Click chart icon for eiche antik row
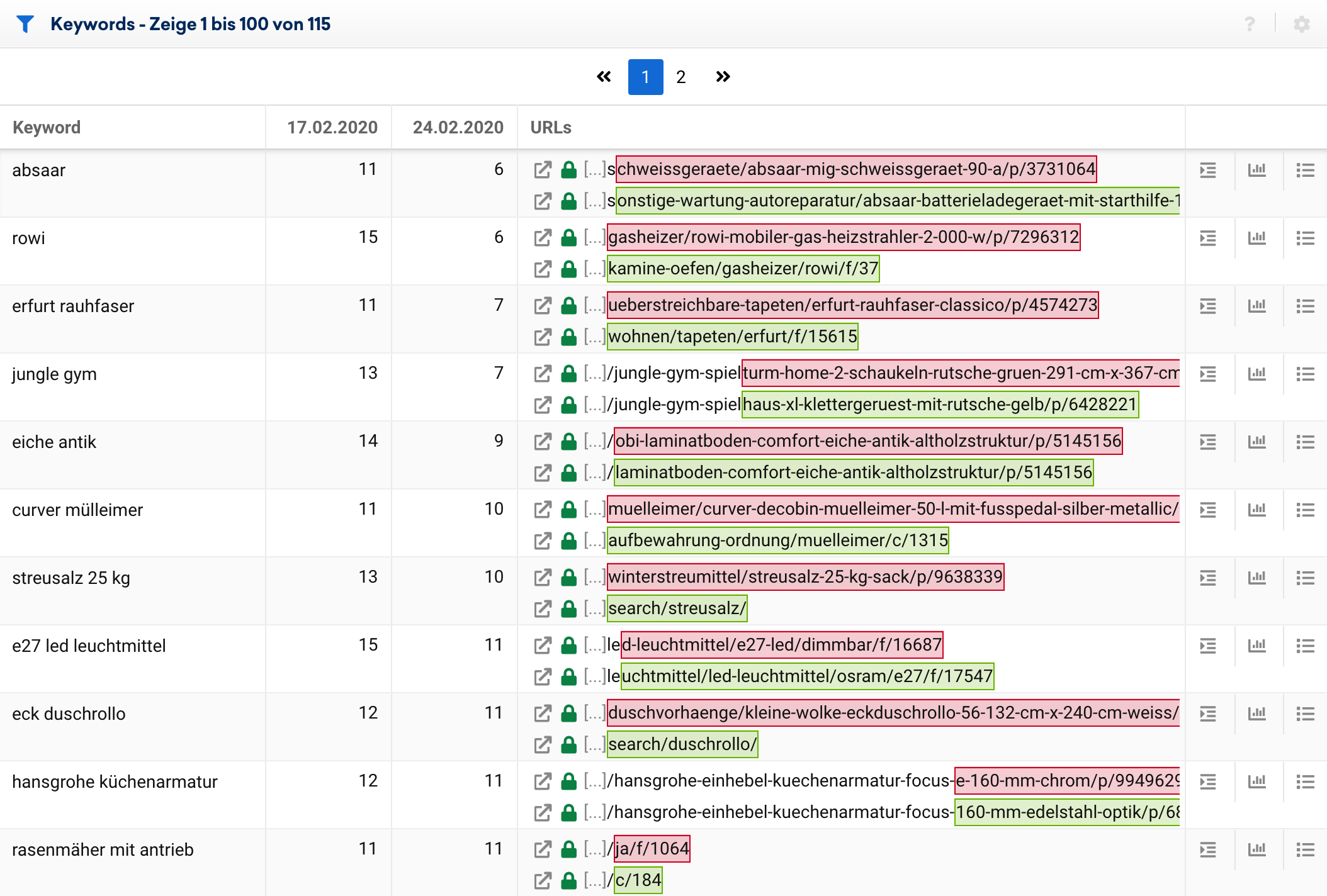Screen dimensions: 1327x896 coord(1256,442)
